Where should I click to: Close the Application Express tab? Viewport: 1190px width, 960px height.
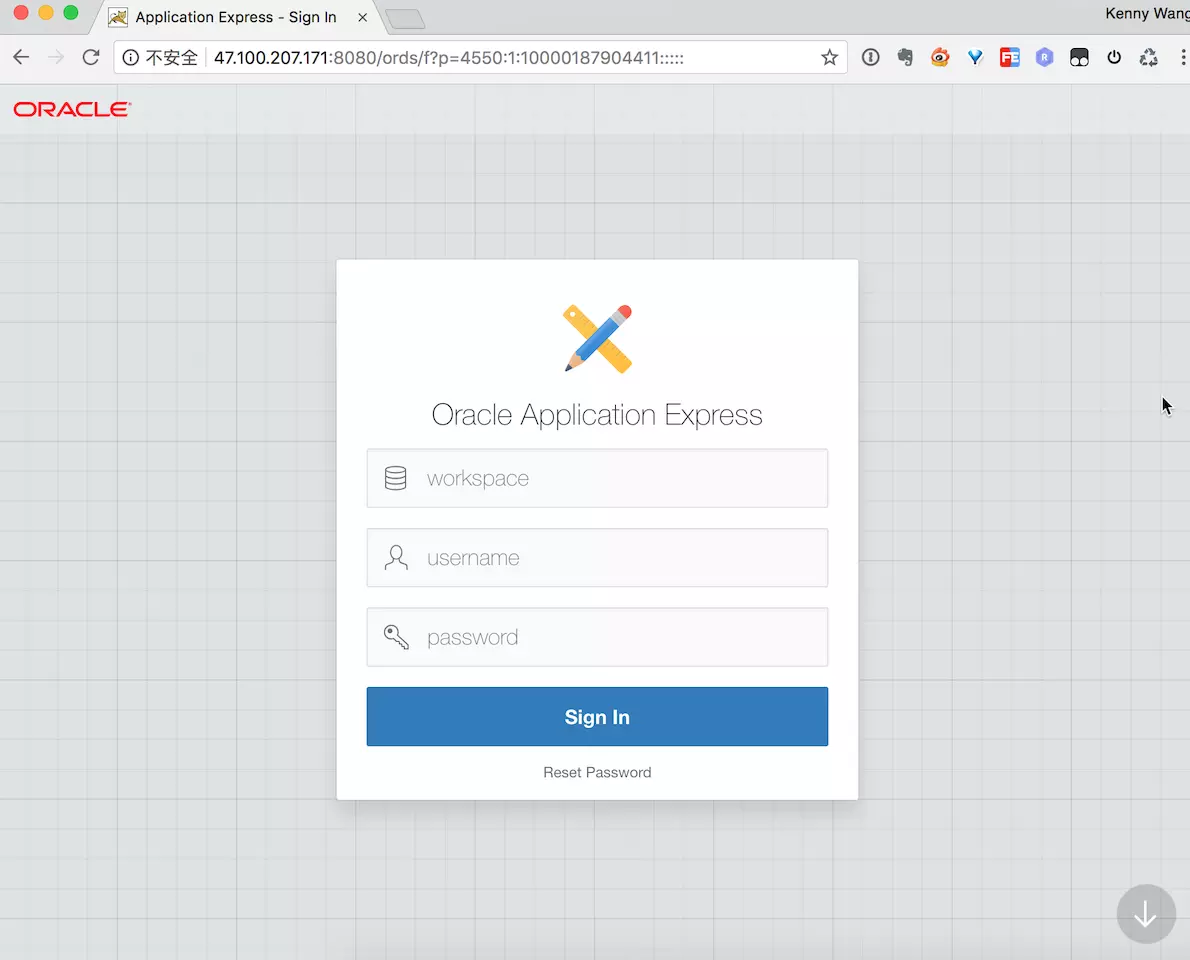(x=363, y=17)
